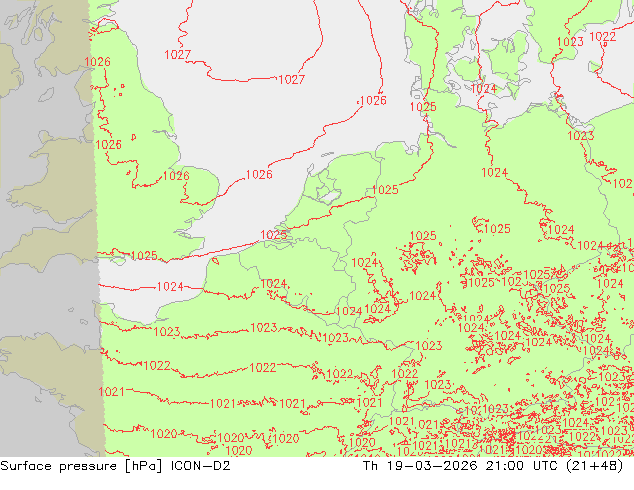Click the 1022 isobar label in top-right corner

(602, 36)
